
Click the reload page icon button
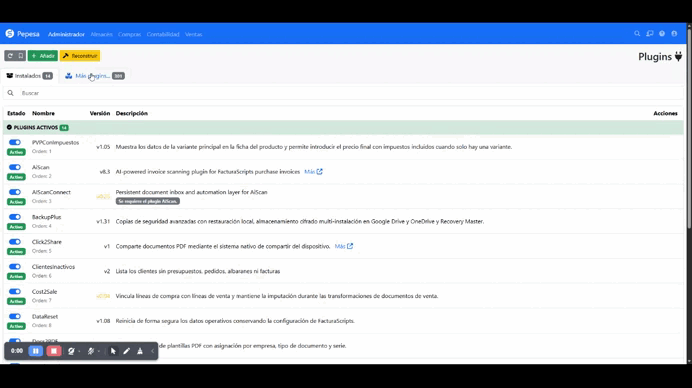[10, 56]
